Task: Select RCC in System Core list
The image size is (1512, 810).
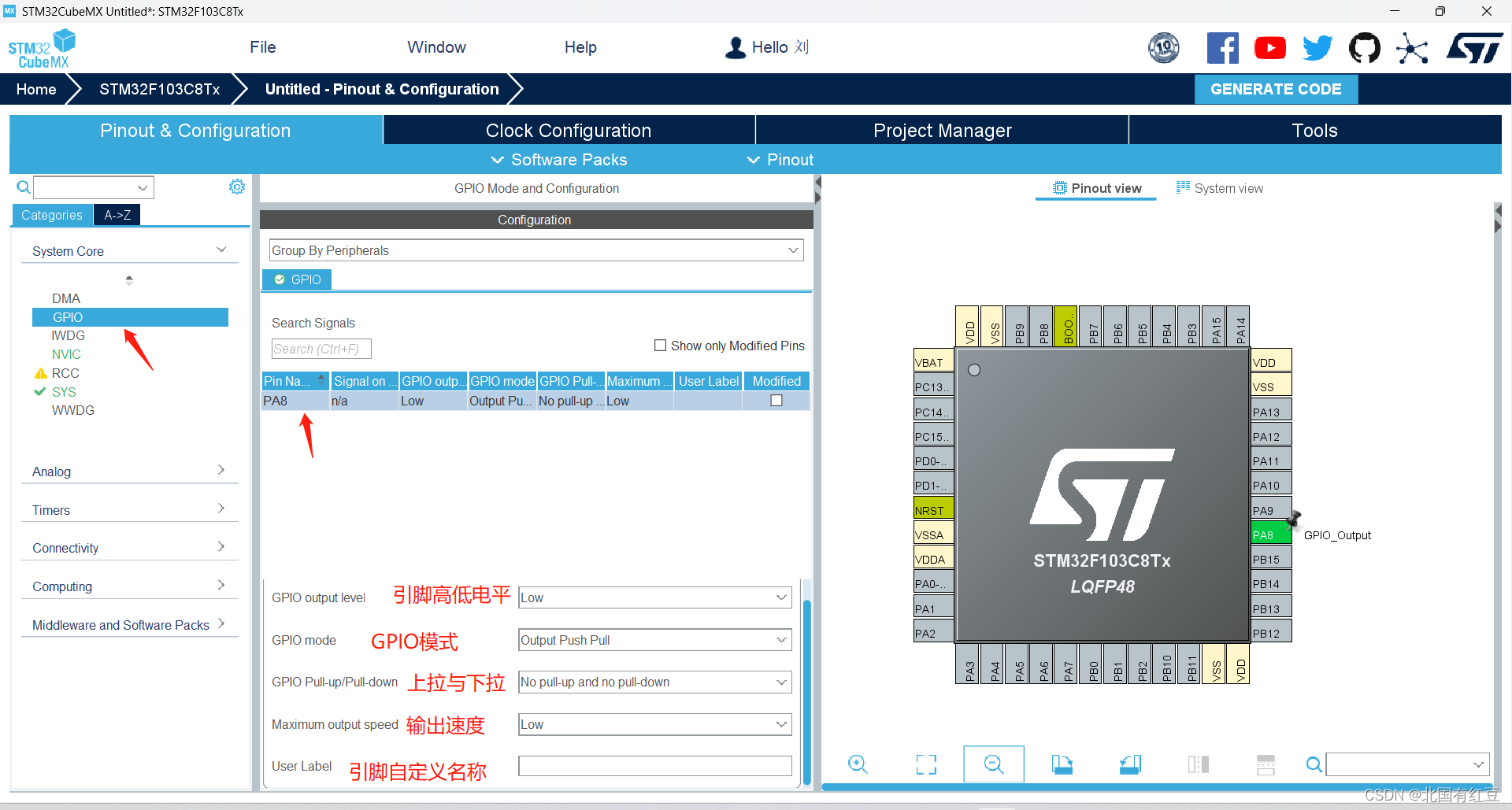Action: [65, 373]
